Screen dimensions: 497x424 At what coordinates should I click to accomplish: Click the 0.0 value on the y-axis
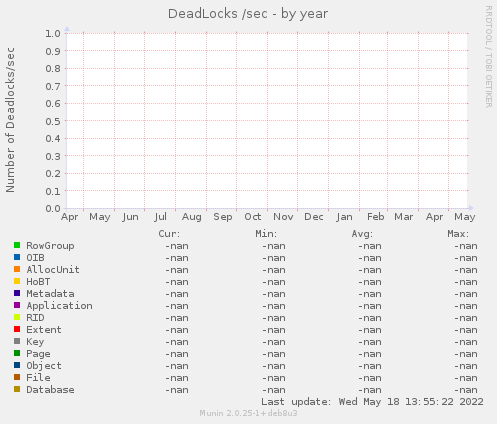53,209
